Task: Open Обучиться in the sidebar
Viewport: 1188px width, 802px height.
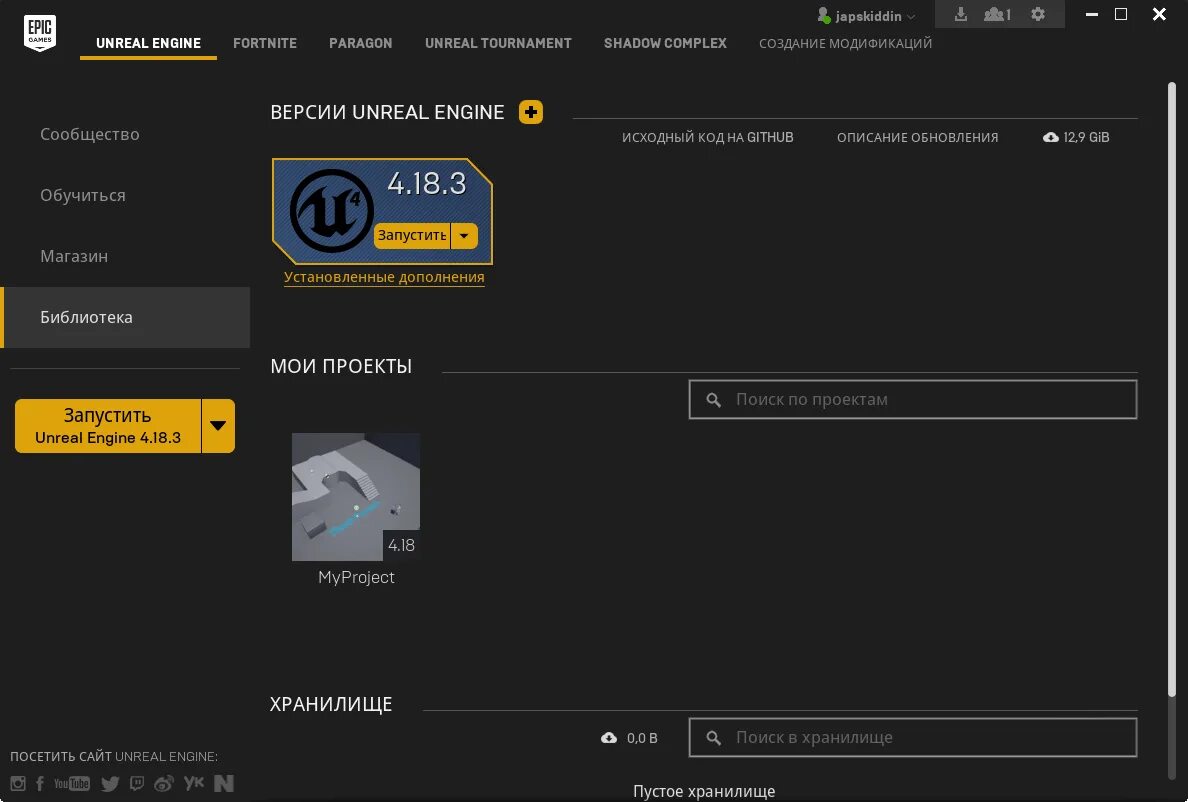Action: click(x=125, y=195)
